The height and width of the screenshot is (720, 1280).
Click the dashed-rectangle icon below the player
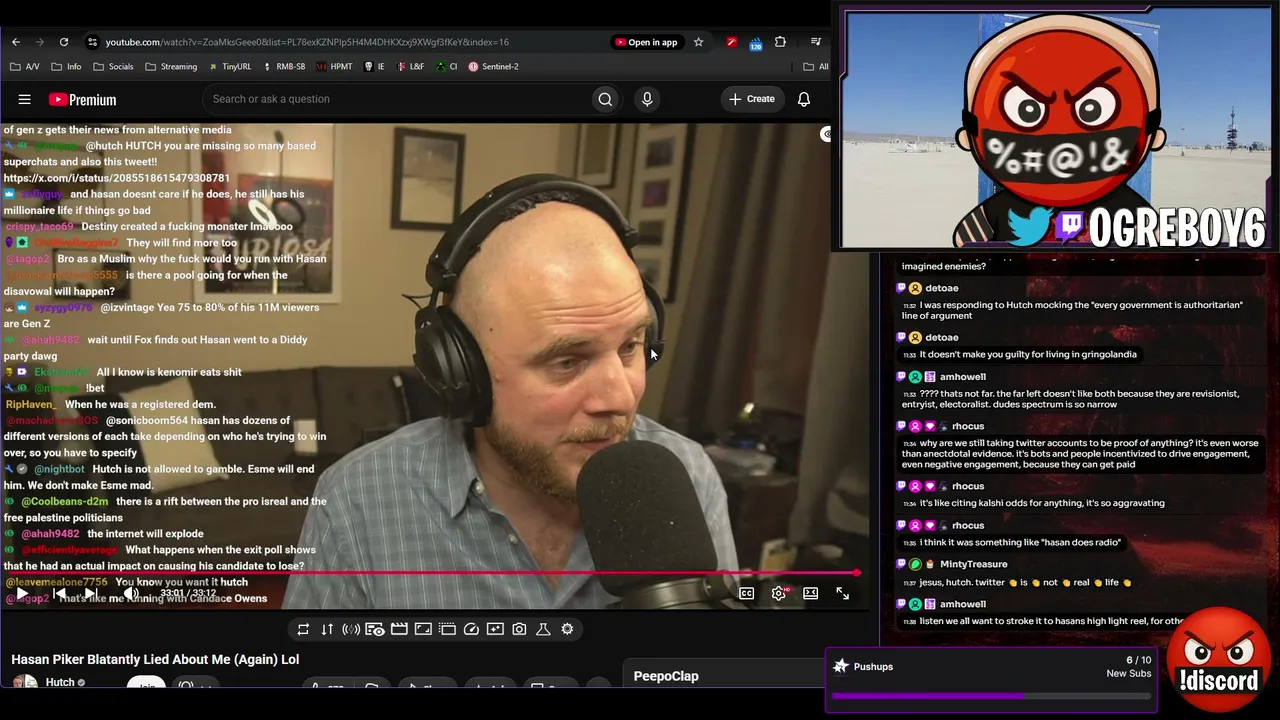tap(447, 629)
